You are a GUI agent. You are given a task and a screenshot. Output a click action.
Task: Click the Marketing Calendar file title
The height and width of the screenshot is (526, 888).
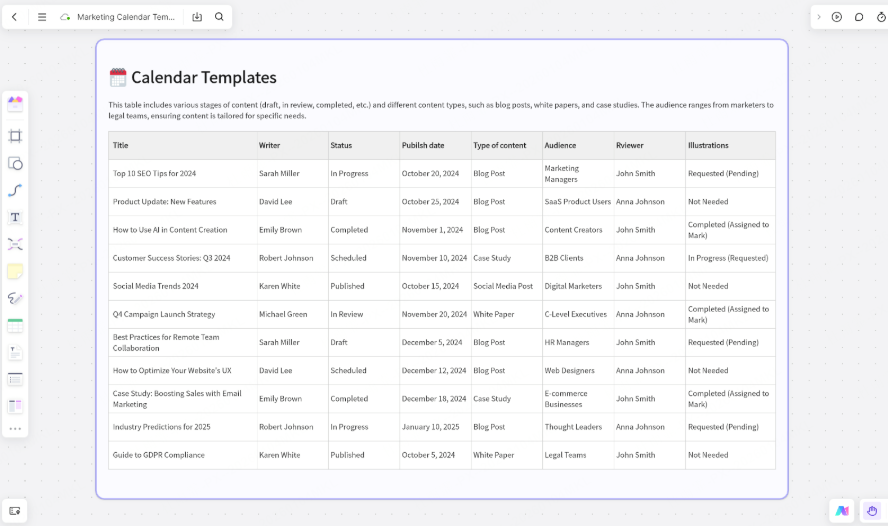126,17
